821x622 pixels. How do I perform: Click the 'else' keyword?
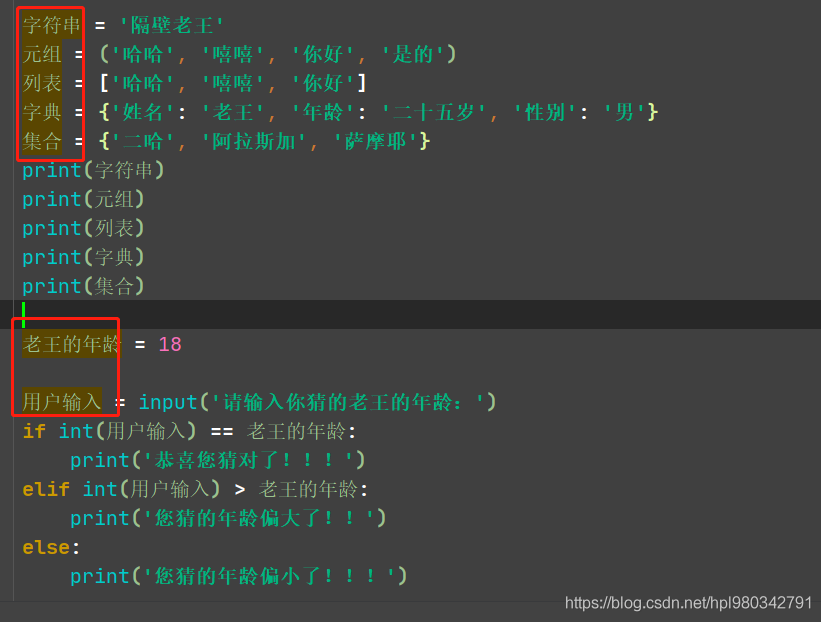(46, 547)
